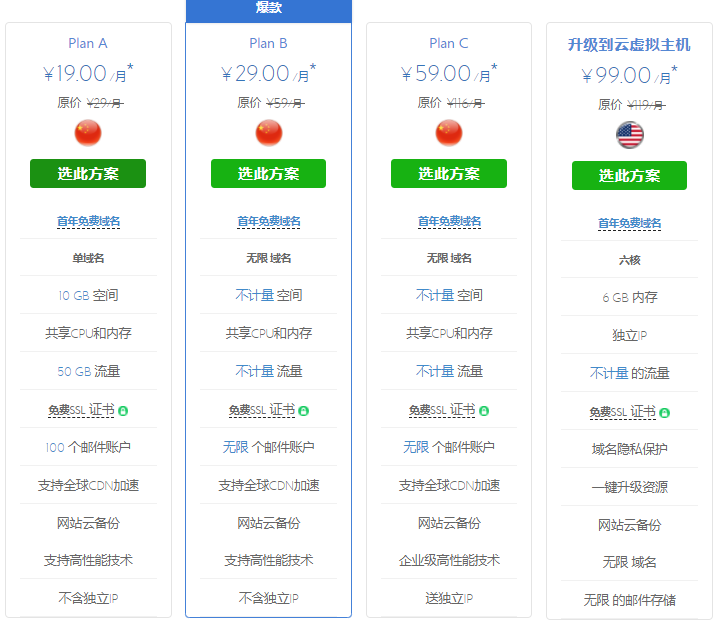The width and height of the screenshot is (718, 623).
Task: Click 不计量 的流量 in cloud hosting plan
Action: tap(630, 373)
